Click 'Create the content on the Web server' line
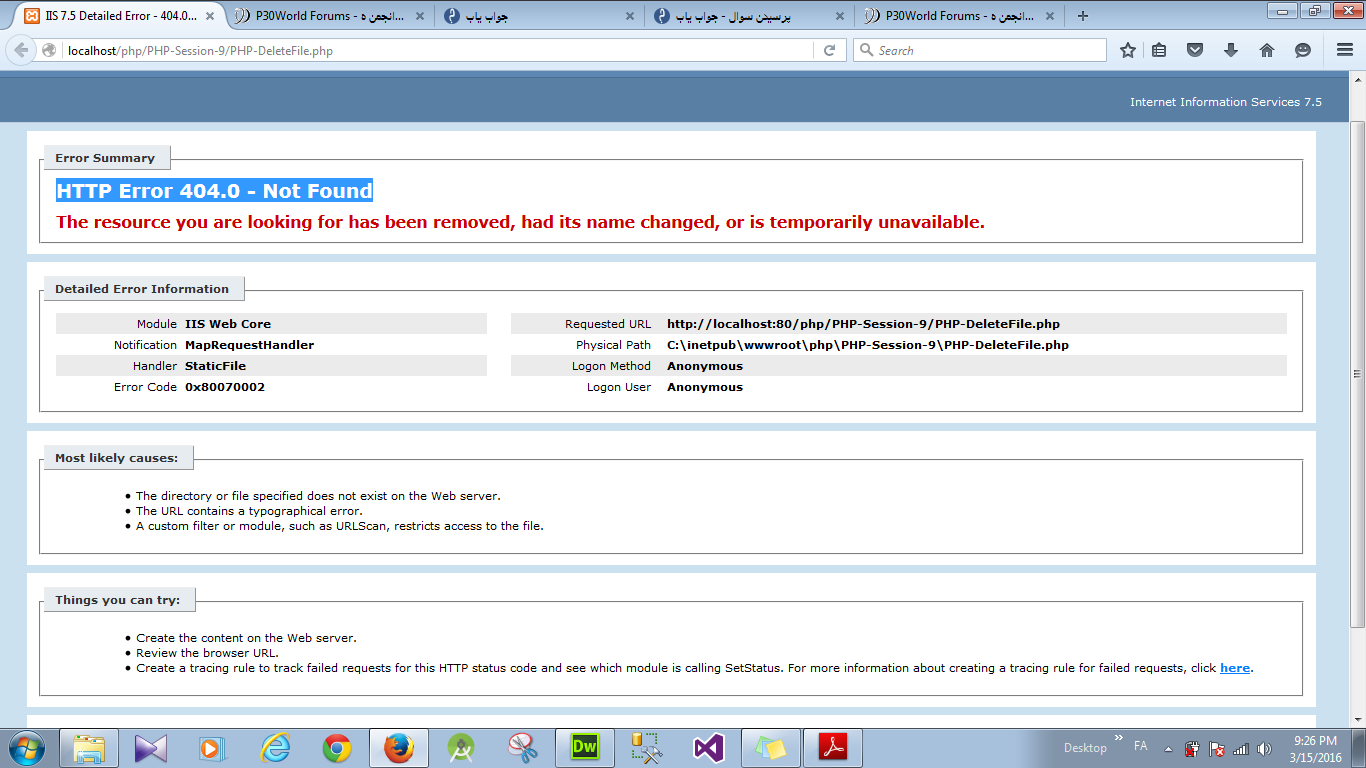Image resolution: width=1366 pixels, height=768 pixels. tap(246, 638)
